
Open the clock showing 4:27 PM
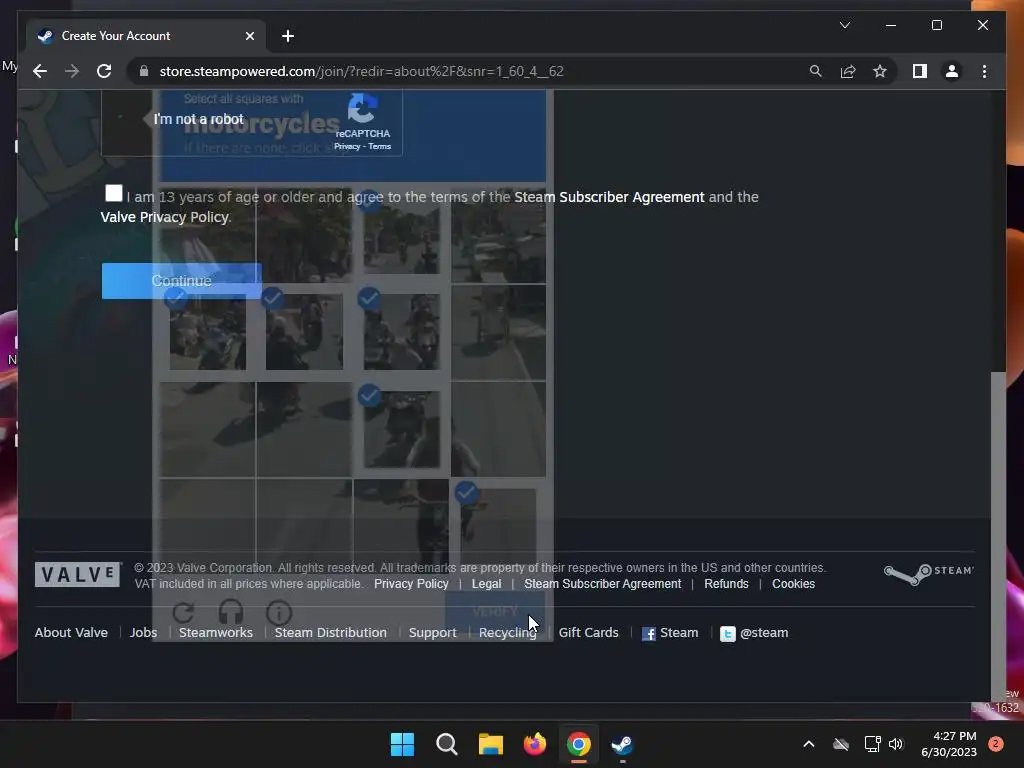click(x=949, y=744)
